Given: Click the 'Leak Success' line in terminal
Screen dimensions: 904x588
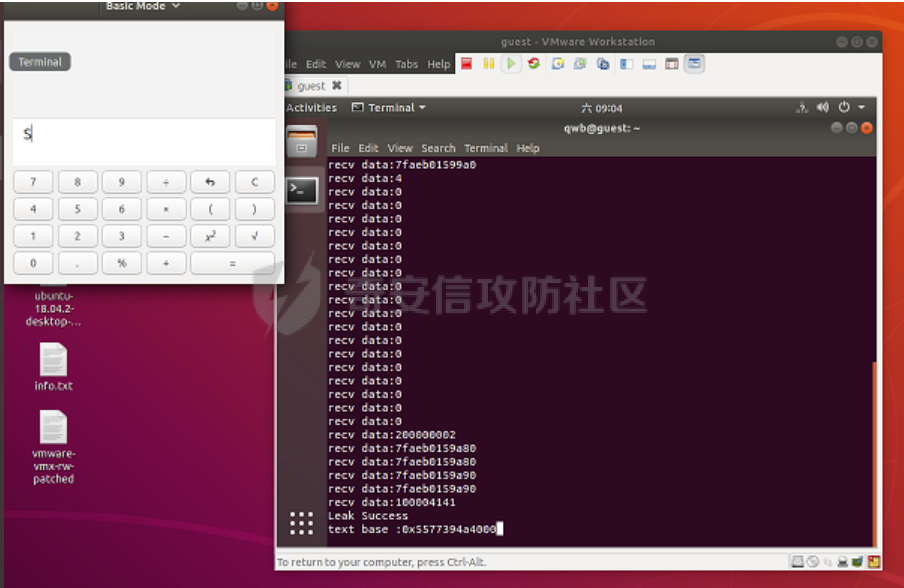Looking at the screenshot, I should 368,516.
